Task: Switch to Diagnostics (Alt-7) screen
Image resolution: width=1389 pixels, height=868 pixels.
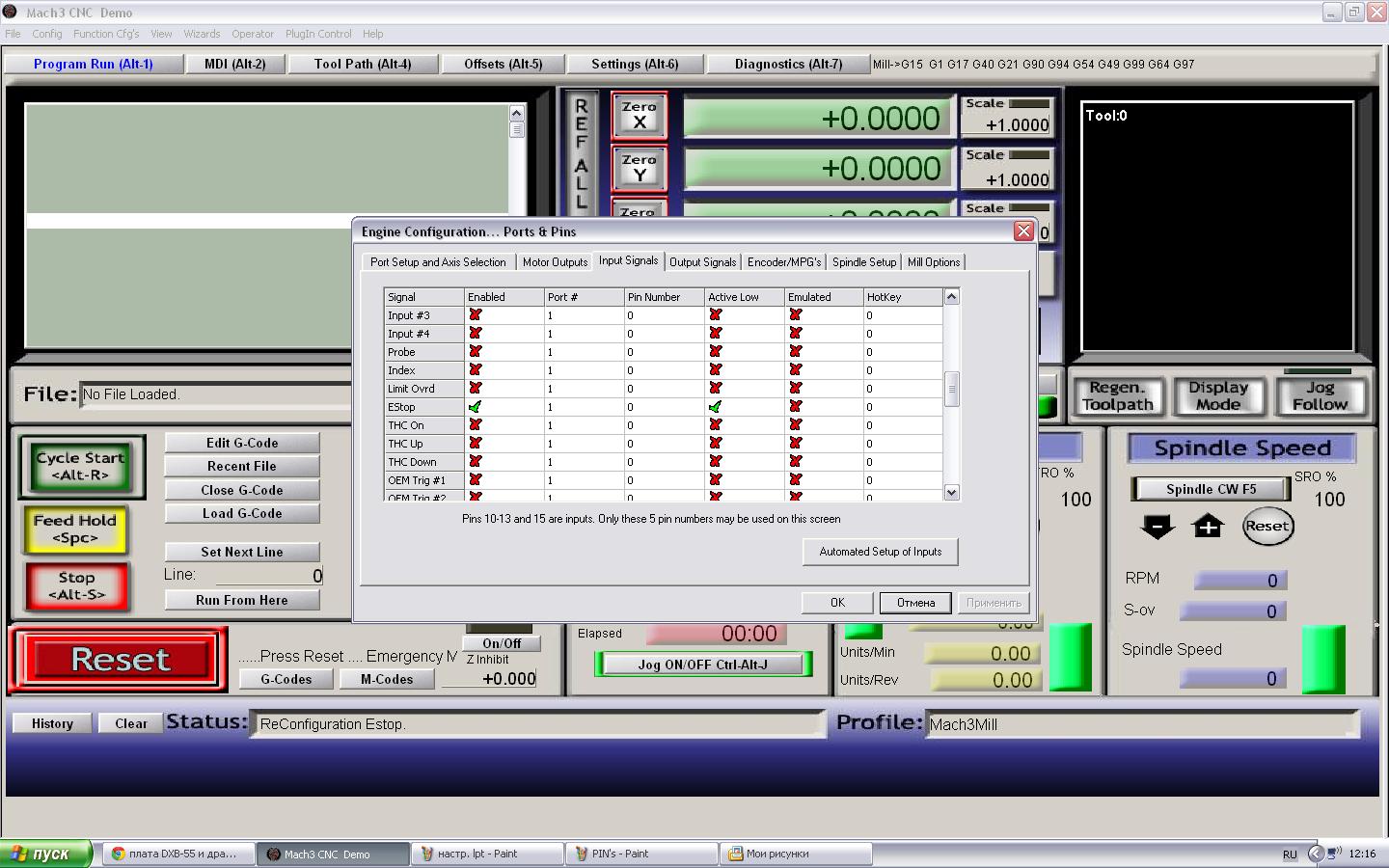Action: tap(788, 65)
